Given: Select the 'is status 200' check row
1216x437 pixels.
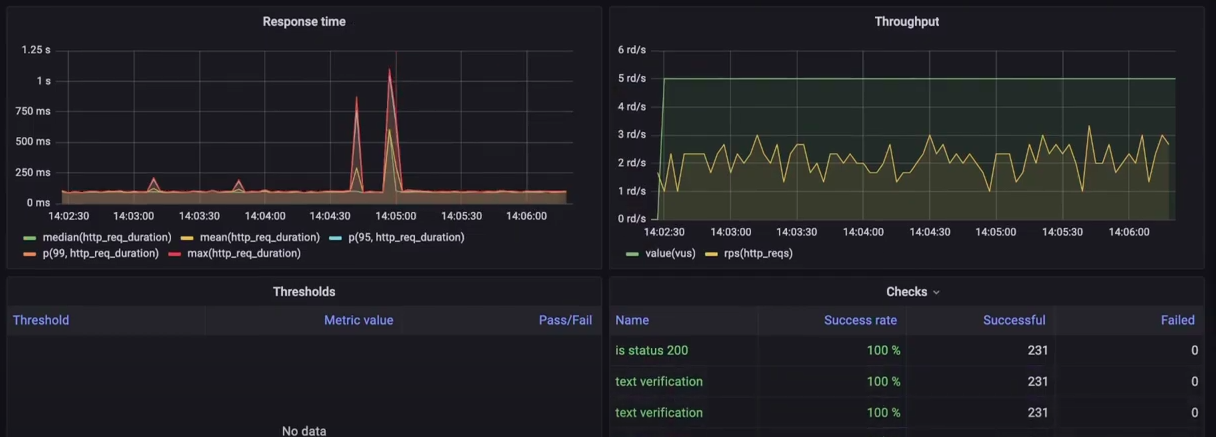Looking at the screenshot, I should 907,350.
